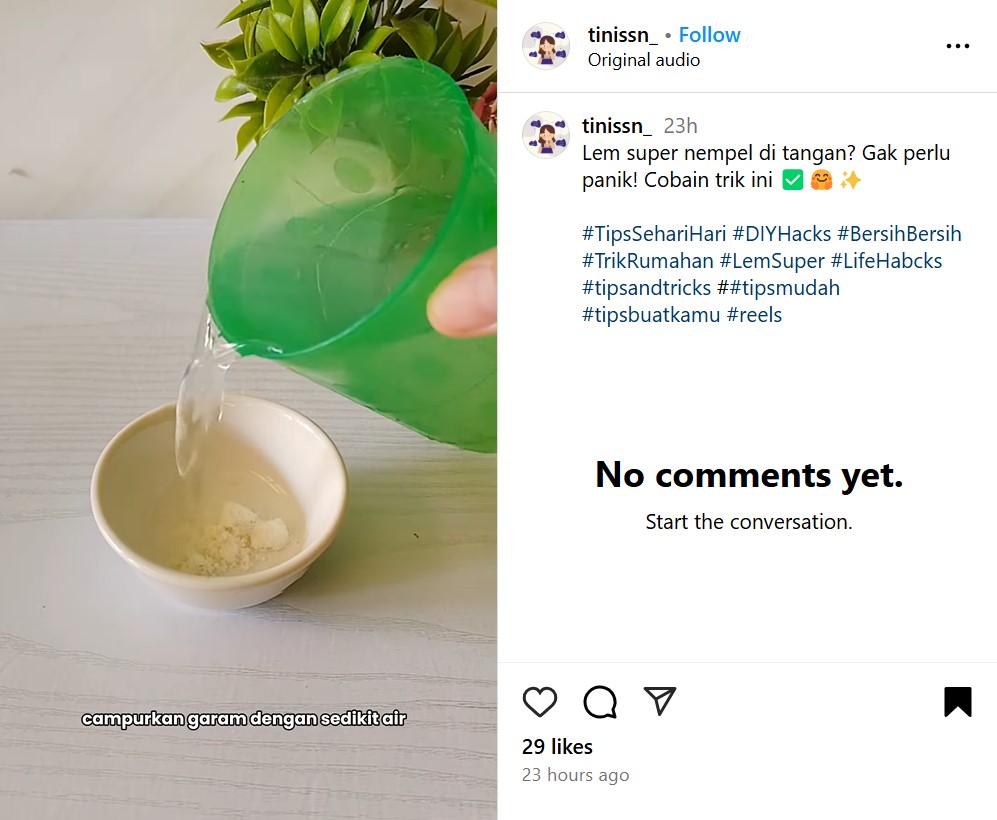The image size is (997, 820).
Task: Open tinissn_'s profile picture in the header
Action: (545, 45)
